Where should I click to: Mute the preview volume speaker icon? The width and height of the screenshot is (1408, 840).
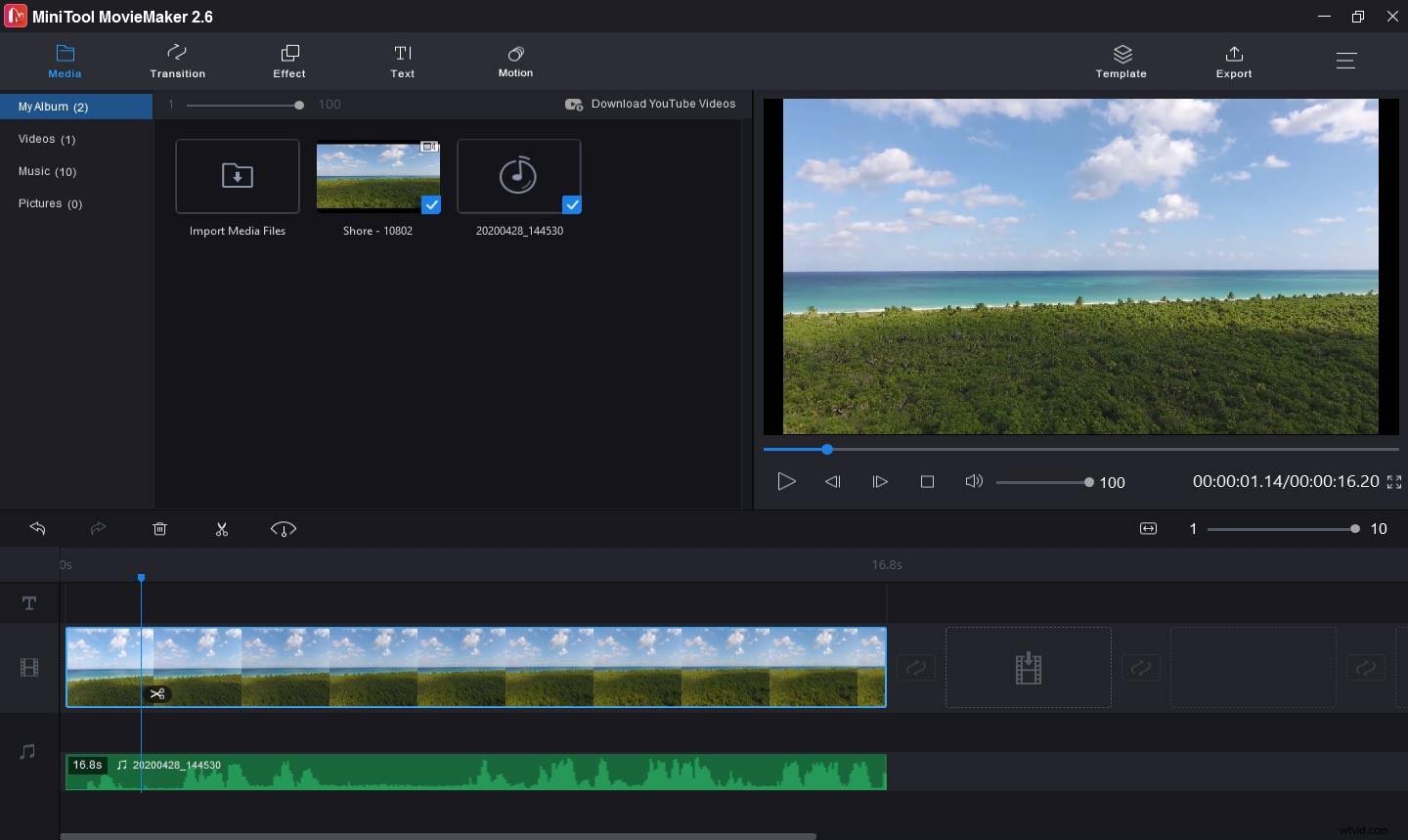pyautogui.click(x=973, y=481)
